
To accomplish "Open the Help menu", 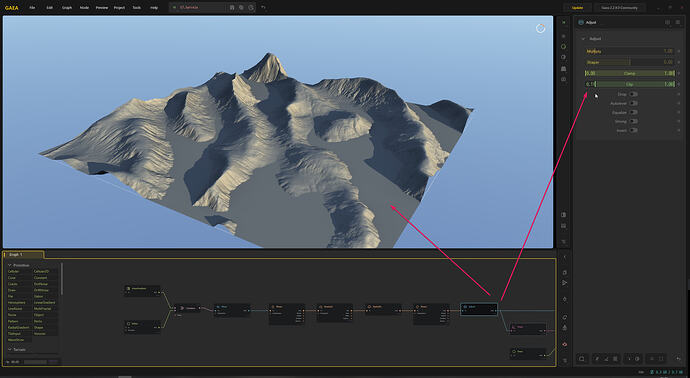I will tap(154, 7).
